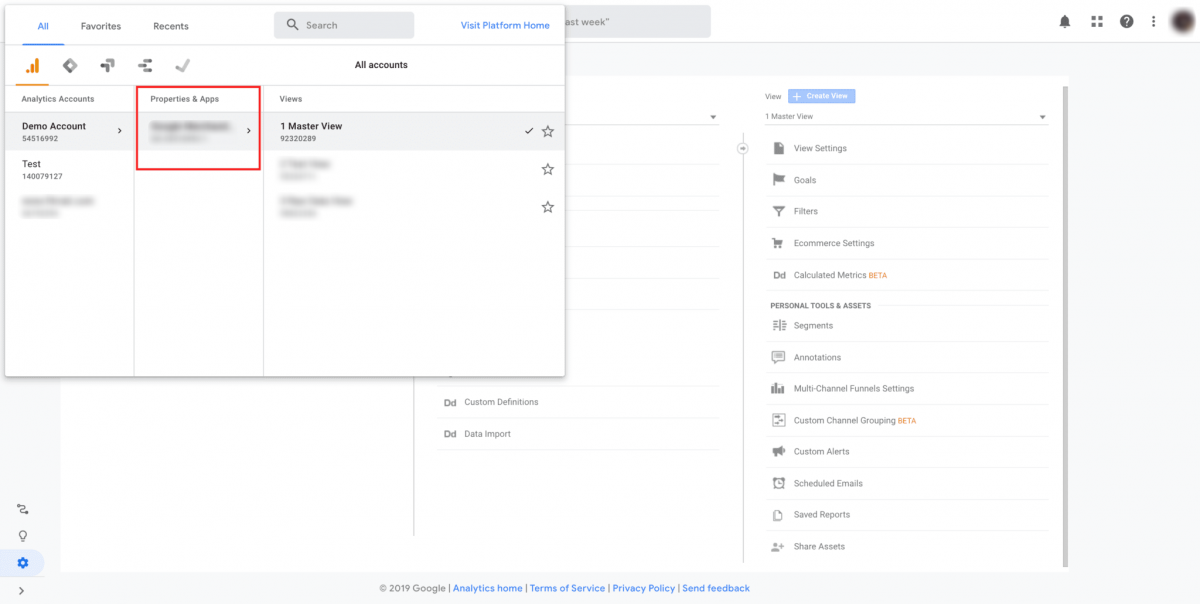
Task: Open the notifications bell
Action: pyautogui.click(x=1065, y=22)
